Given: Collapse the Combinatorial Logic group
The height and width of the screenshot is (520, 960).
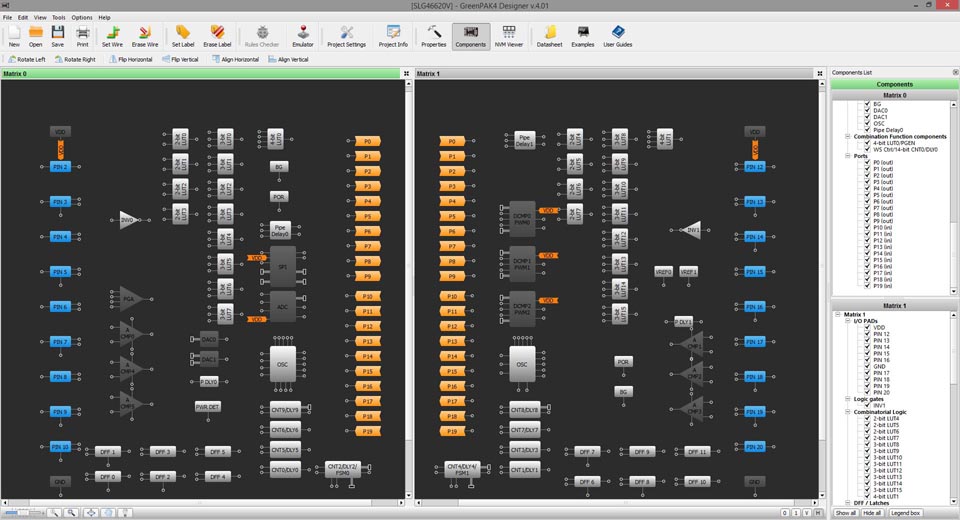Looking at the screenshot, I should 848,412.
